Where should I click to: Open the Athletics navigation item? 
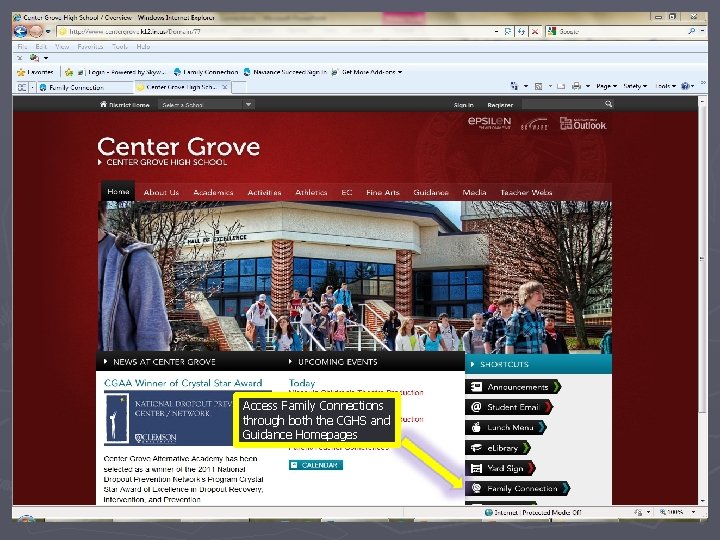(311, 192)
